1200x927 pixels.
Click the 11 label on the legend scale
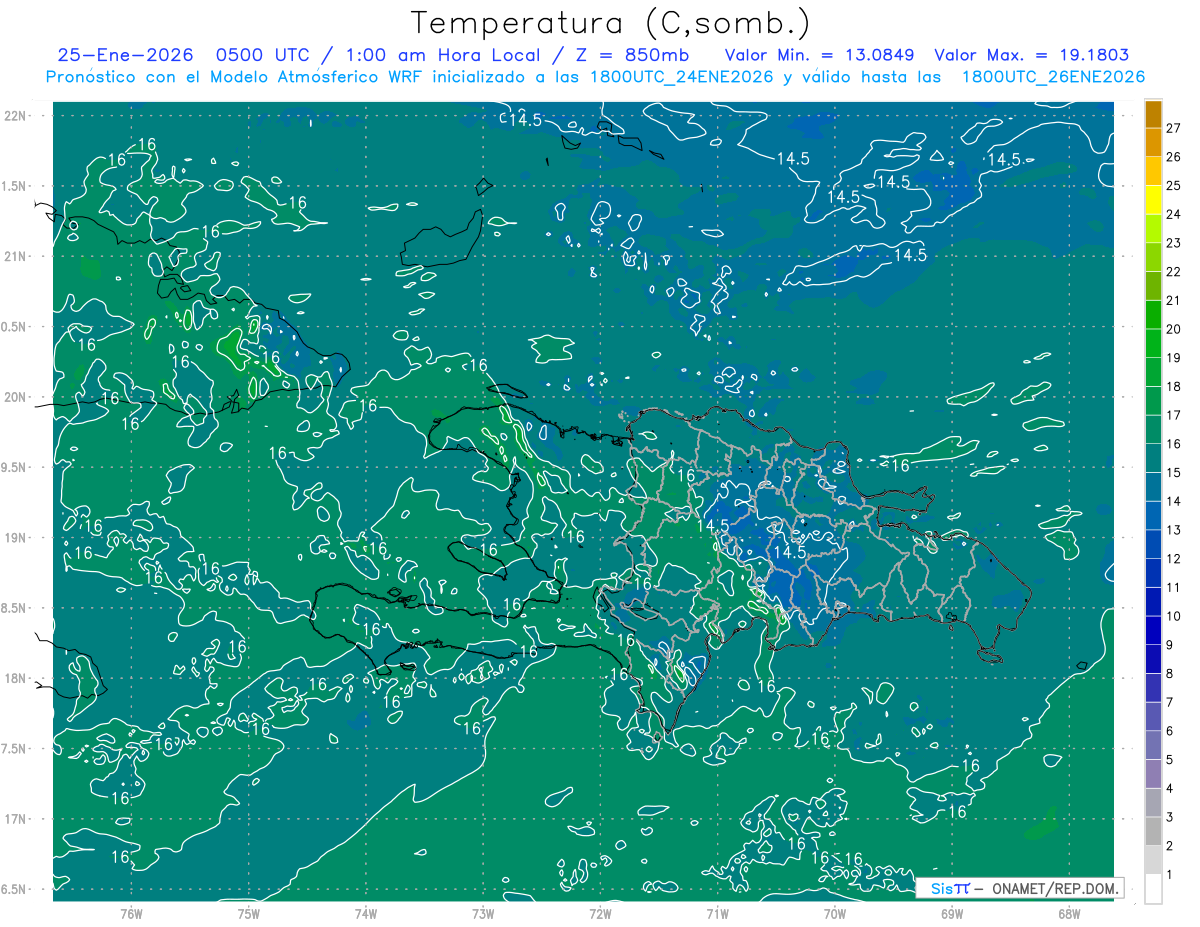click(x=1173, y=587)
